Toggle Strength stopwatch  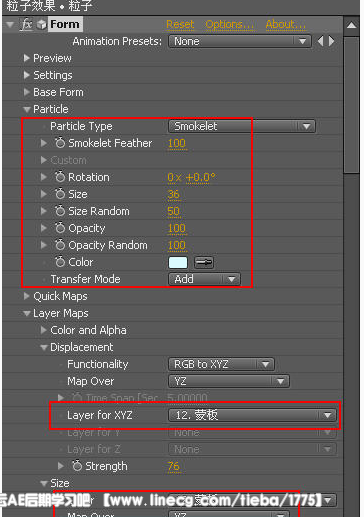[77, 466]
